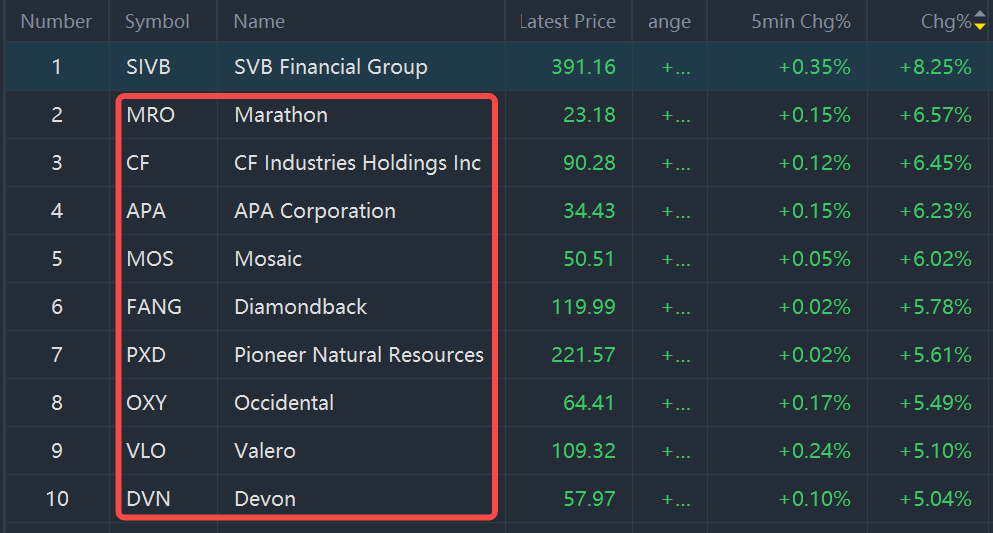
Task: Click Valero 5min change +0.24%
Action: (814, 451)
